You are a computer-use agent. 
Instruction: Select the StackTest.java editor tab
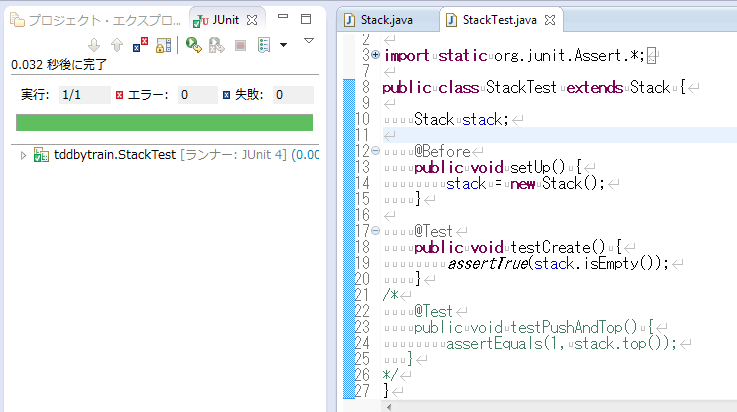(x=499, y=20)
